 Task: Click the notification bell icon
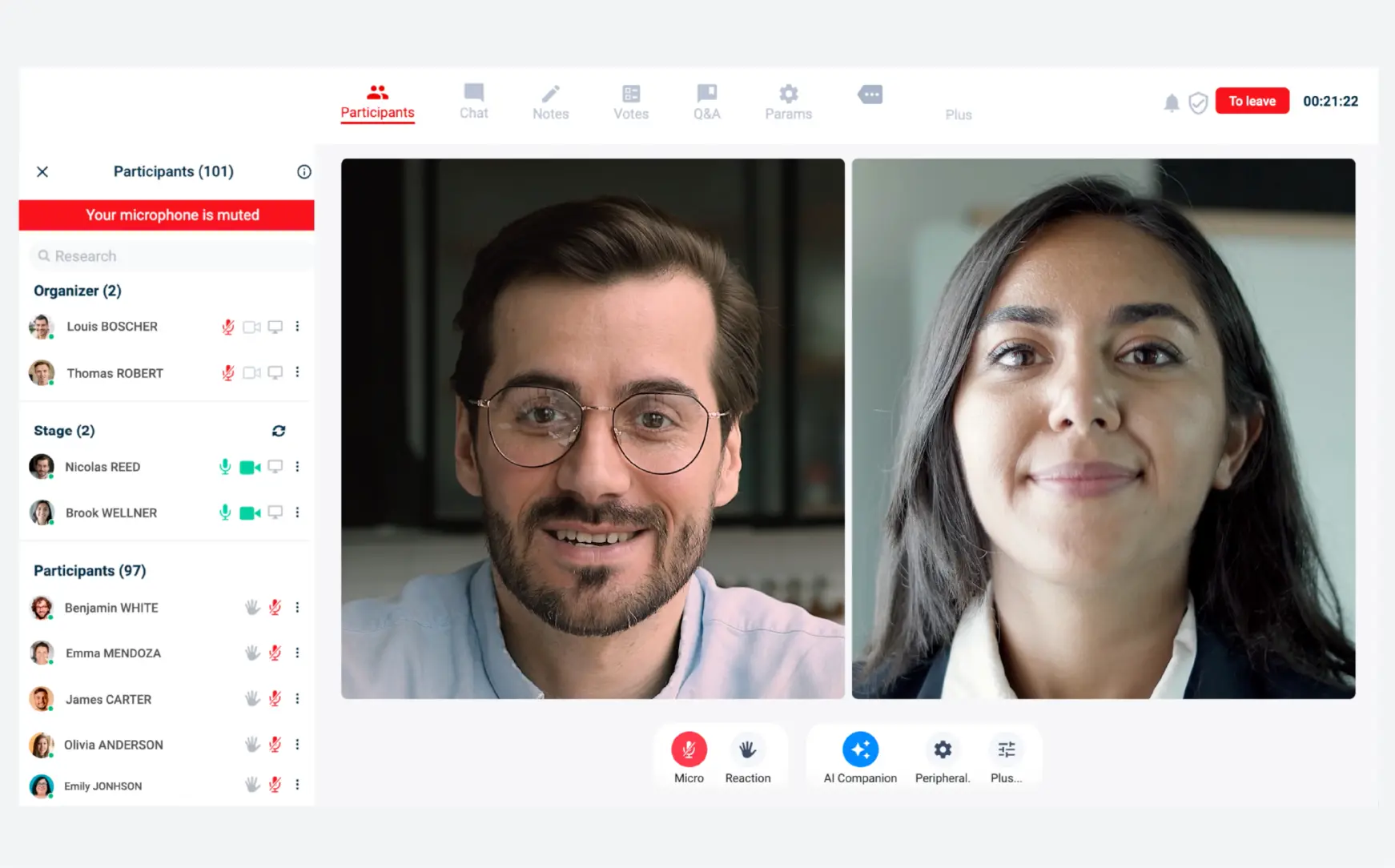(x=1171, y=102)
